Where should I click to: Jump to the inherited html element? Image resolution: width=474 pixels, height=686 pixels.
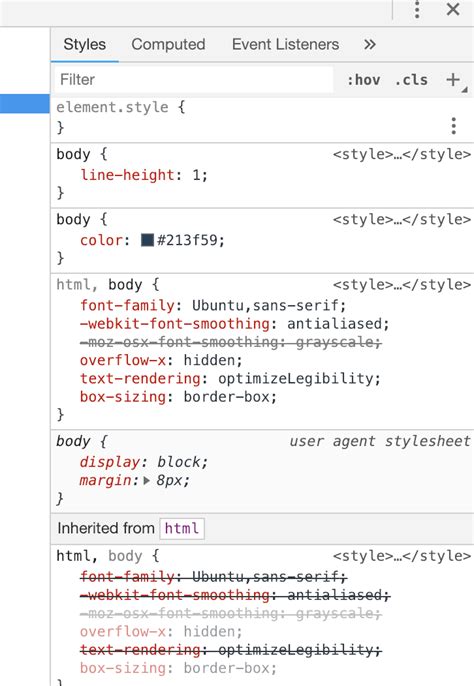coord(182,528)
